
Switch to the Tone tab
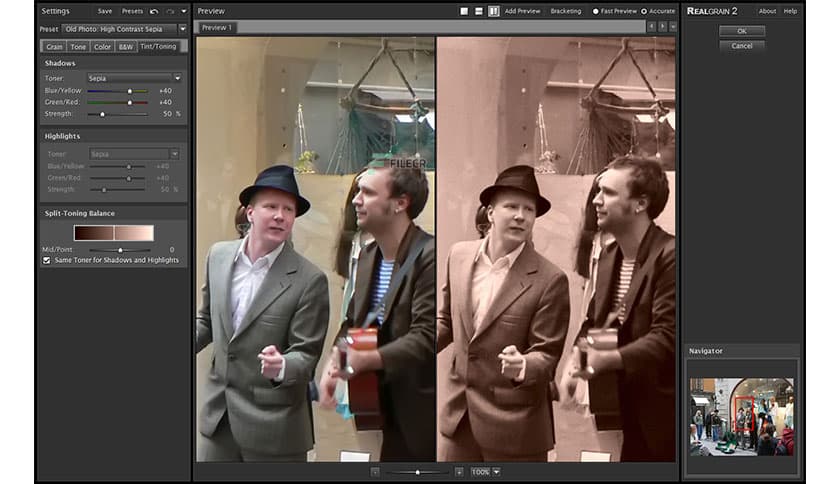78,47
